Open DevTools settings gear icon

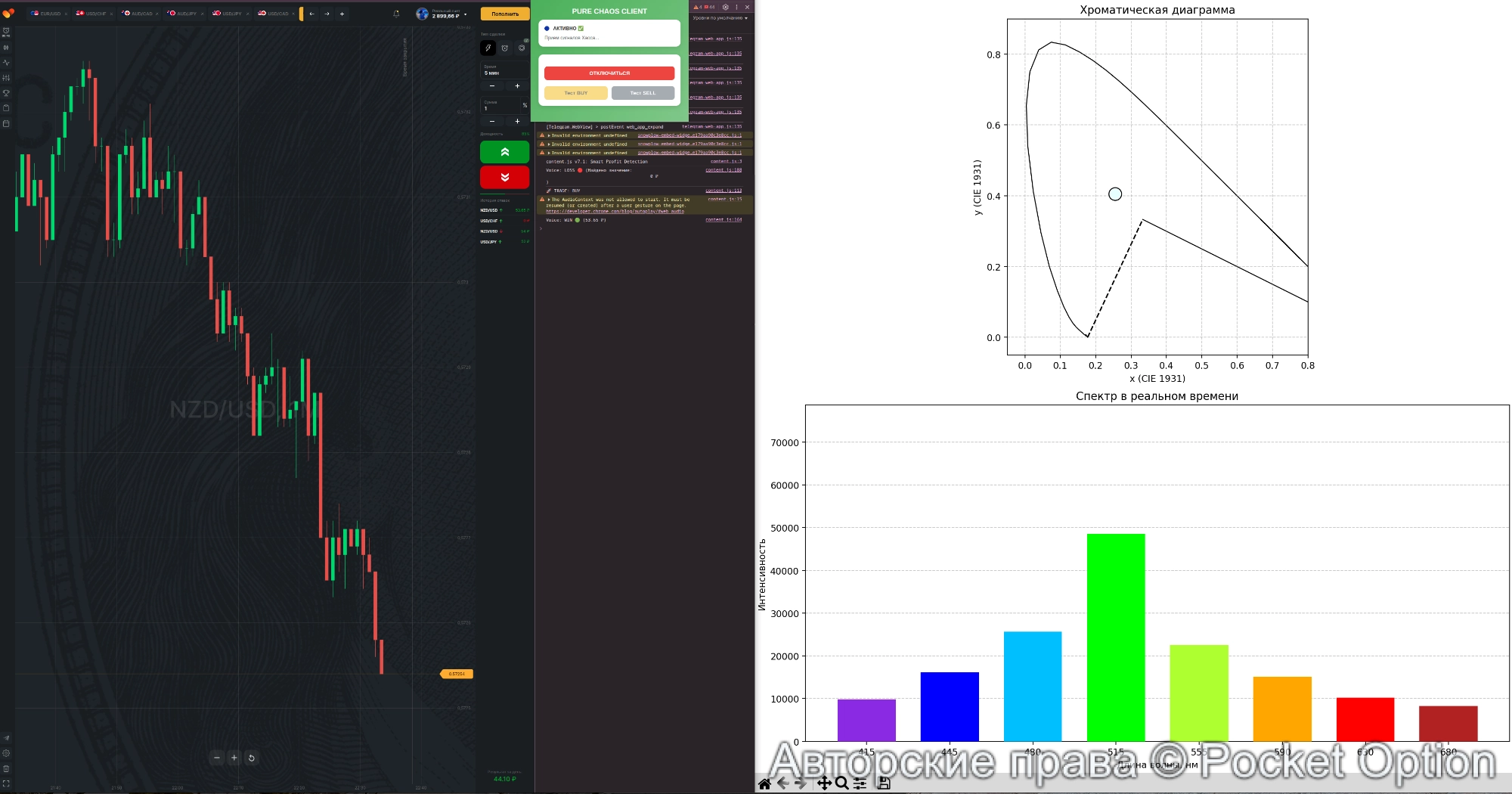[725, 7]
